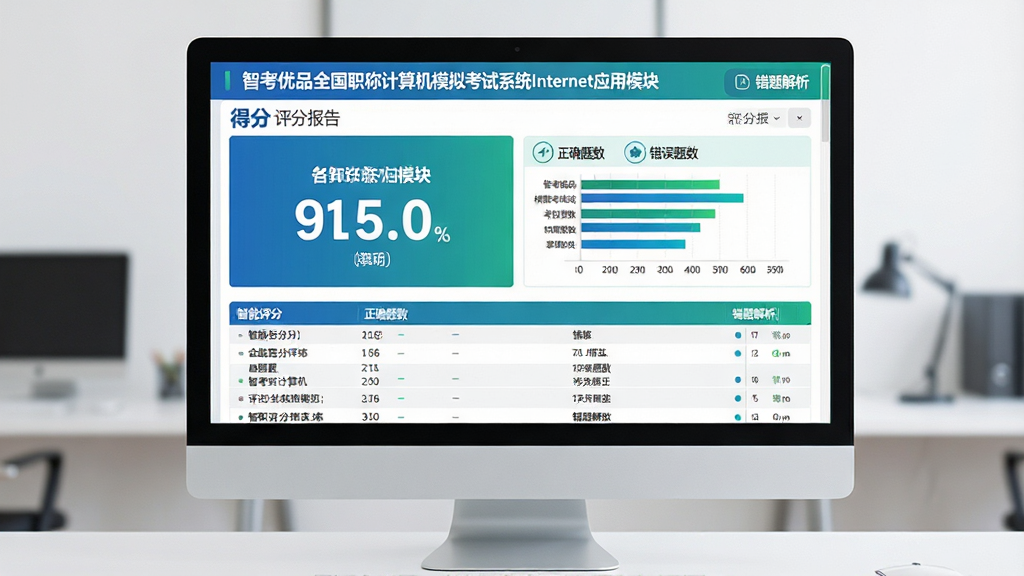Click the value 166 in the table
Image resolution: width=1024 pixels, height=576 pixels.
tap(370, 353)
